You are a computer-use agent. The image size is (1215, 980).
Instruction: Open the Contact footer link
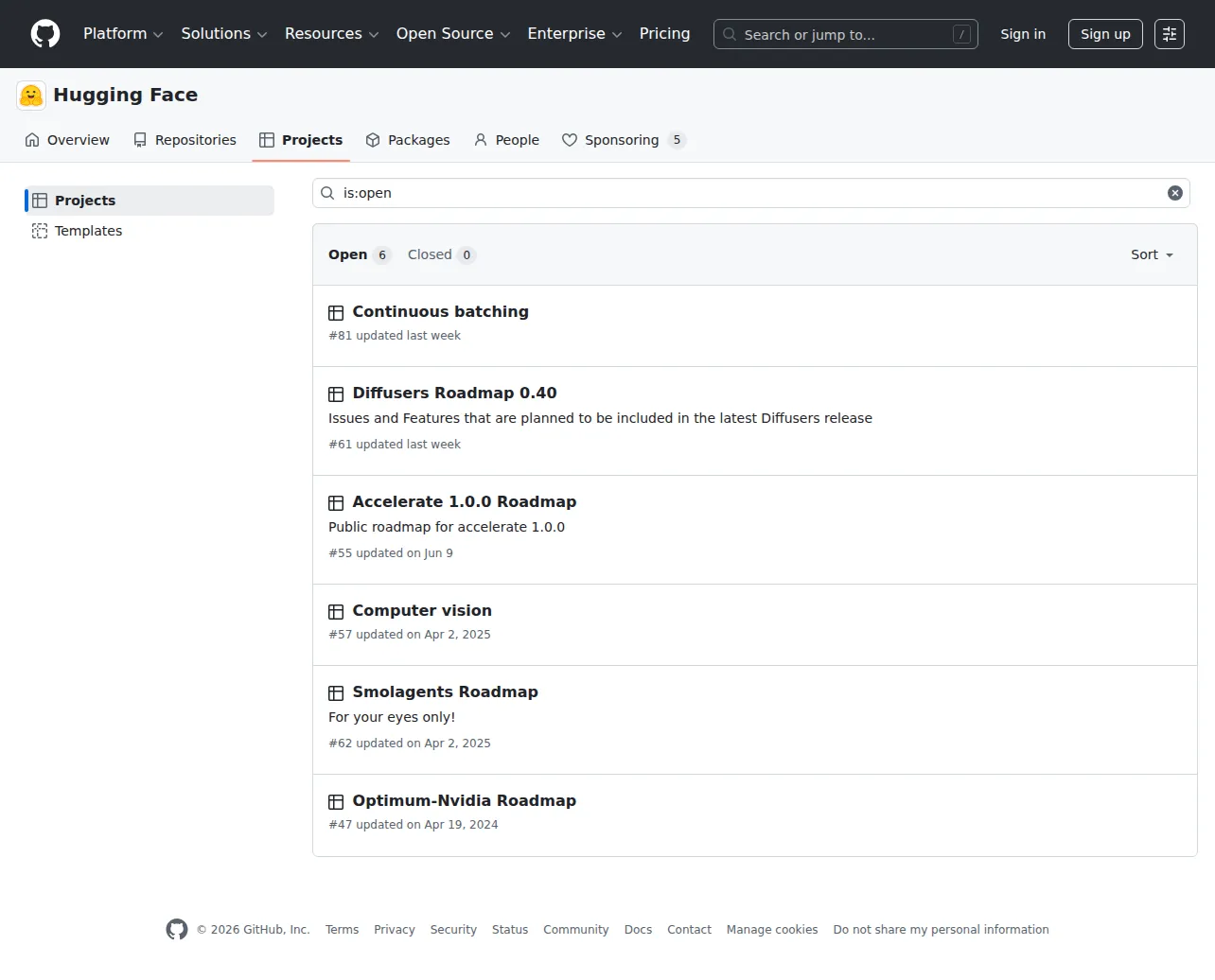coord(689,930)
